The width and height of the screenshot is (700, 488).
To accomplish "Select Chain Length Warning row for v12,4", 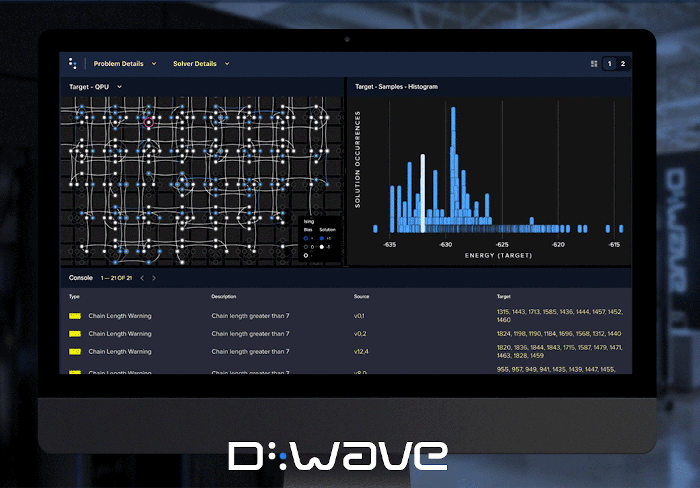I will [x=346, y=351].
